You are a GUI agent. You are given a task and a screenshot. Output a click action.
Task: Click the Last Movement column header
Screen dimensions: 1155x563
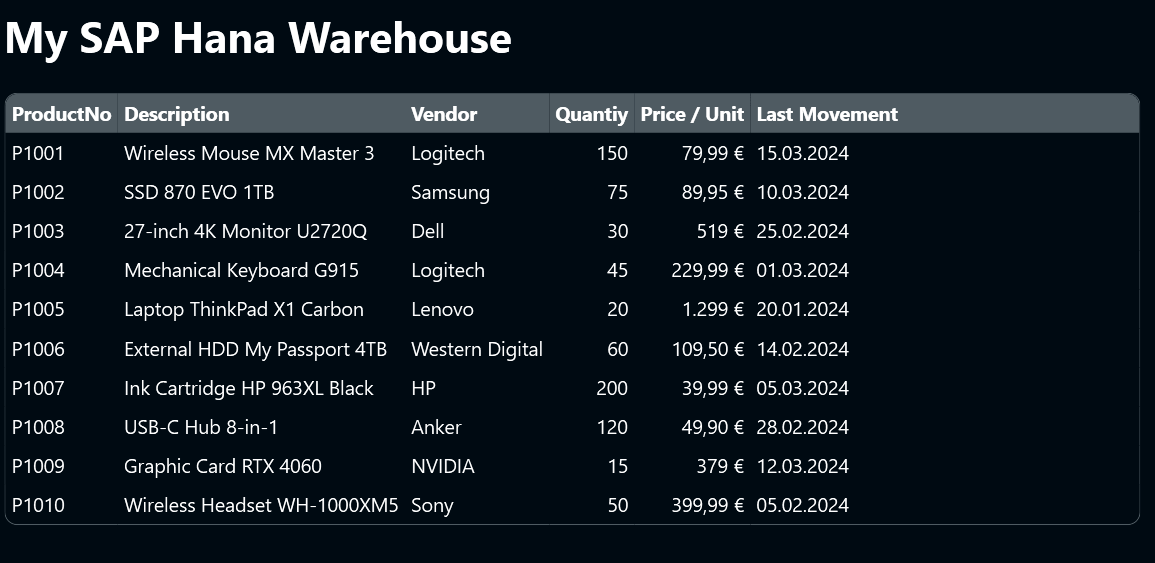click(x=827, y=115)
